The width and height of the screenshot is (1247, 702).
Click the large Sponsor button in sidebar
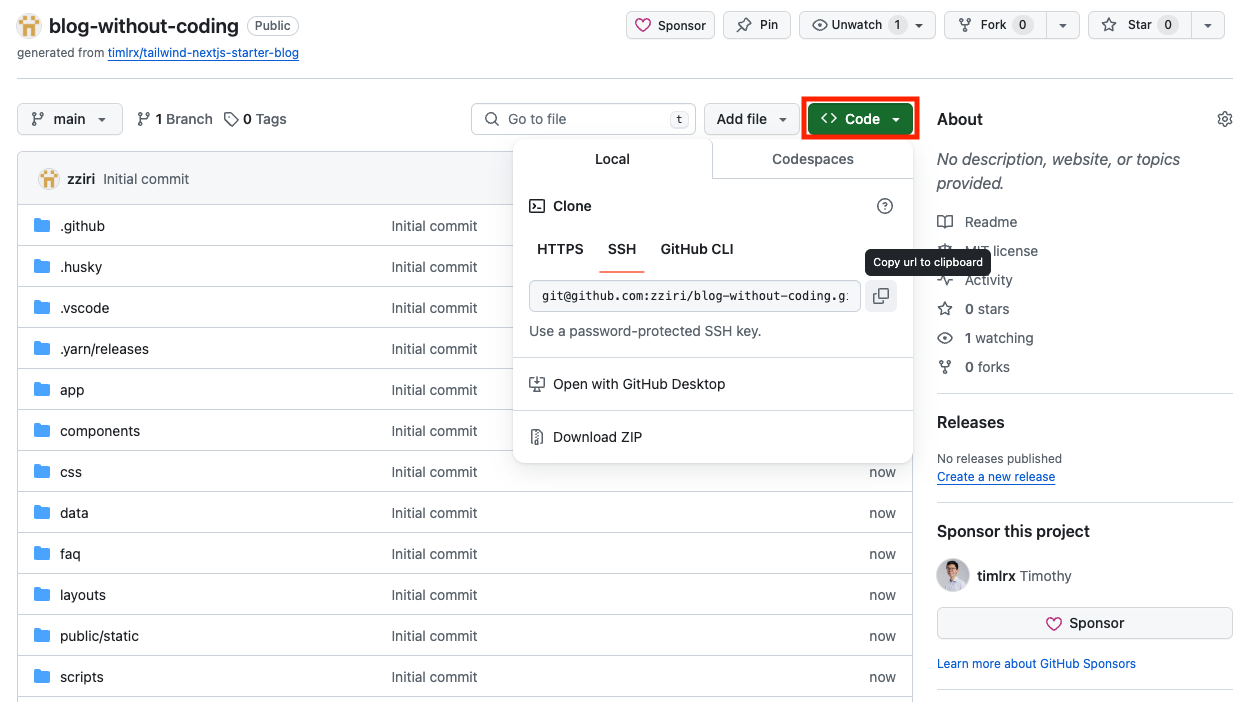point(1085,623)
